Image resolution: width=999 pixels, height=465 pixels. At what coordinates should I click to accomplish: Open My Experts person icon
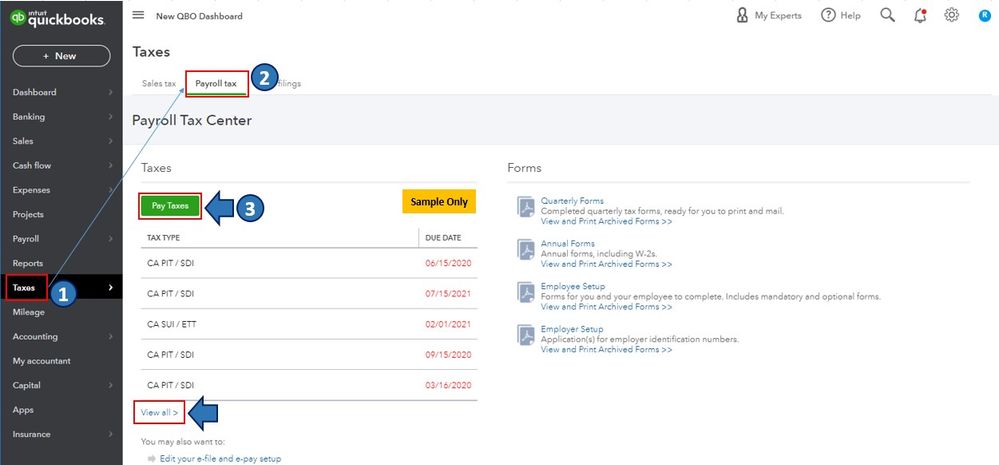pos(742,15)
